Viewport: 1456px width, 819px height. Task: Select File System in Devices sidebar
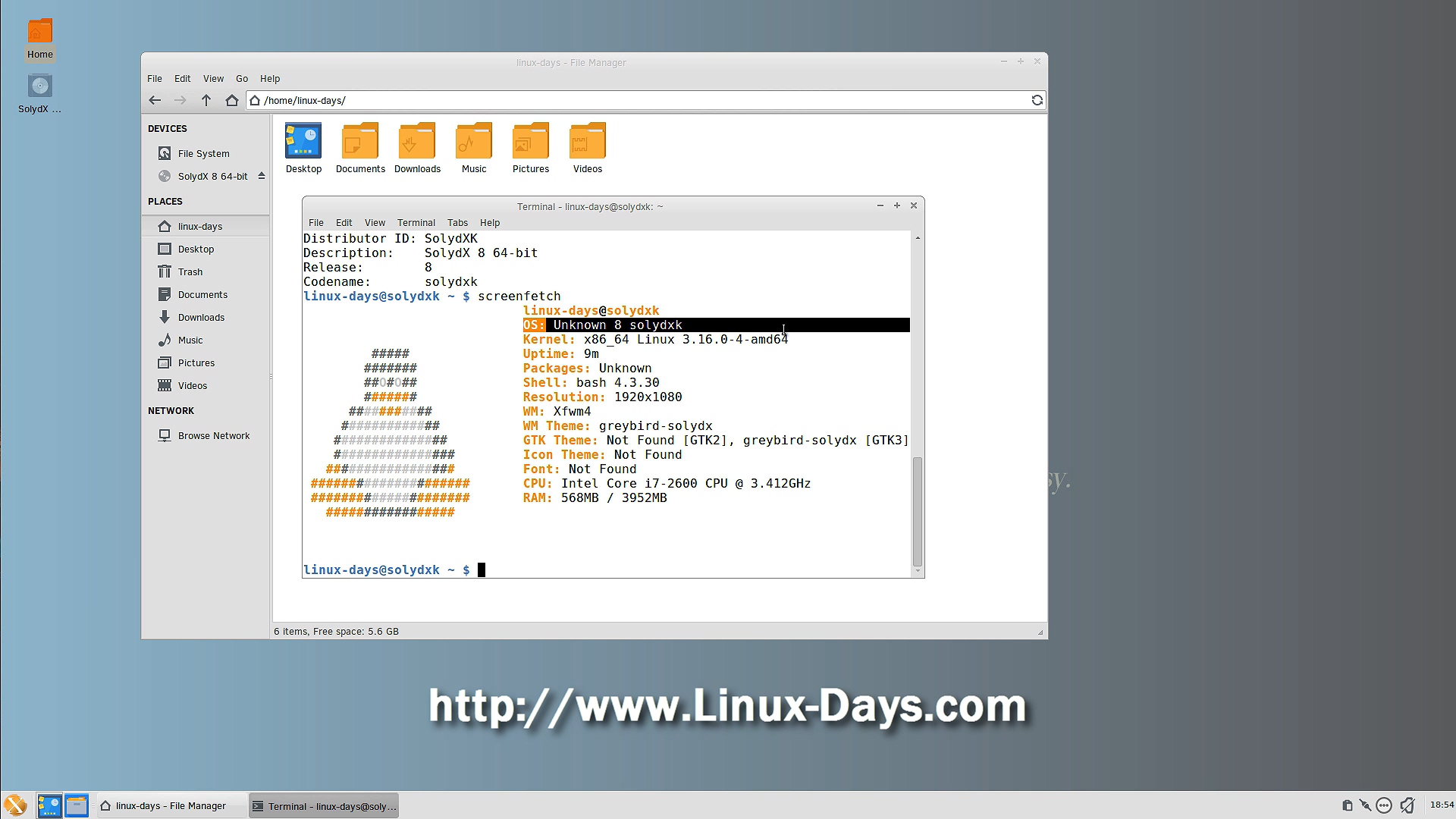coord(205,153)
